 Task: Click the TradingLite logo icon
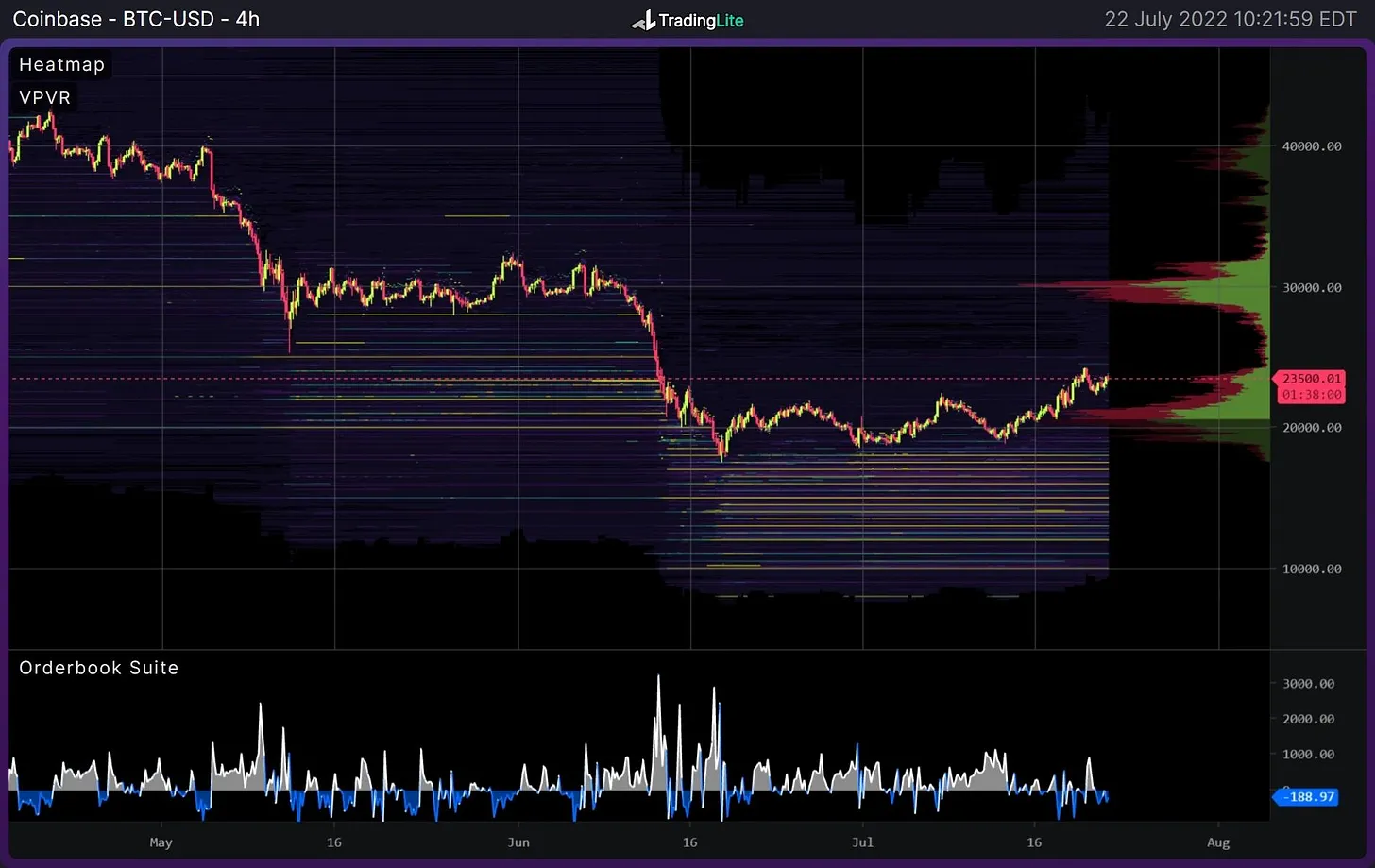pyautogui.click(x=643, y=20)
